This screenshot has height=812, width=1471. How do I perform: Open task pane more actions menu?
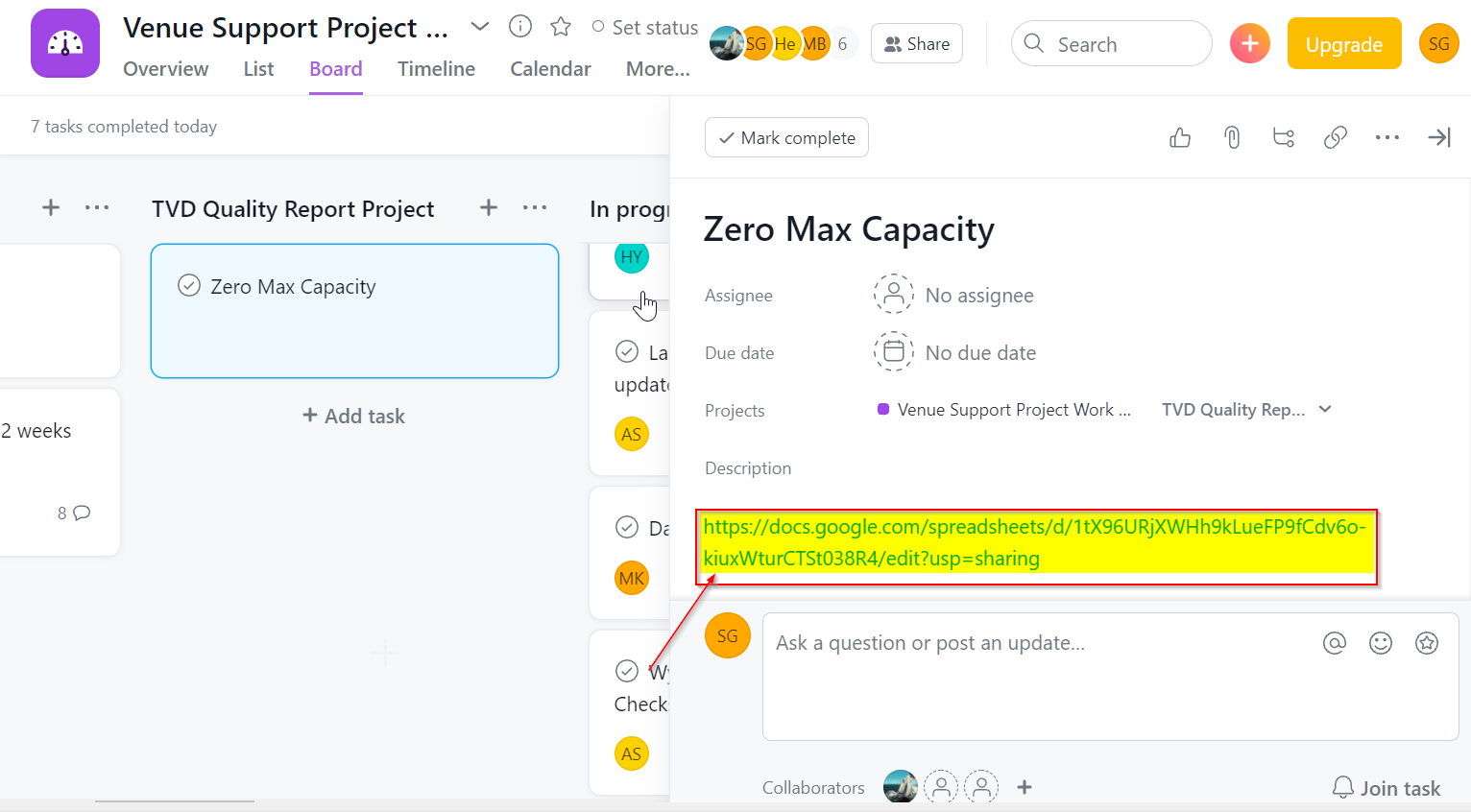tap(1387, 138)
